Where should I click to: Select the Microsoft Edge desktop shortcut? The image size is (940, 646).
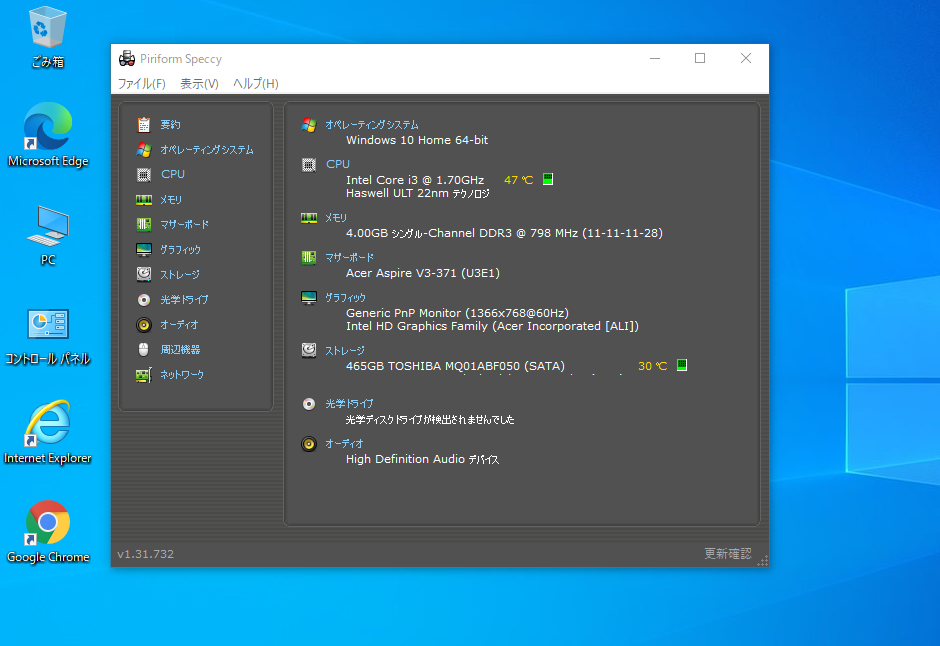tap(48, 135)
